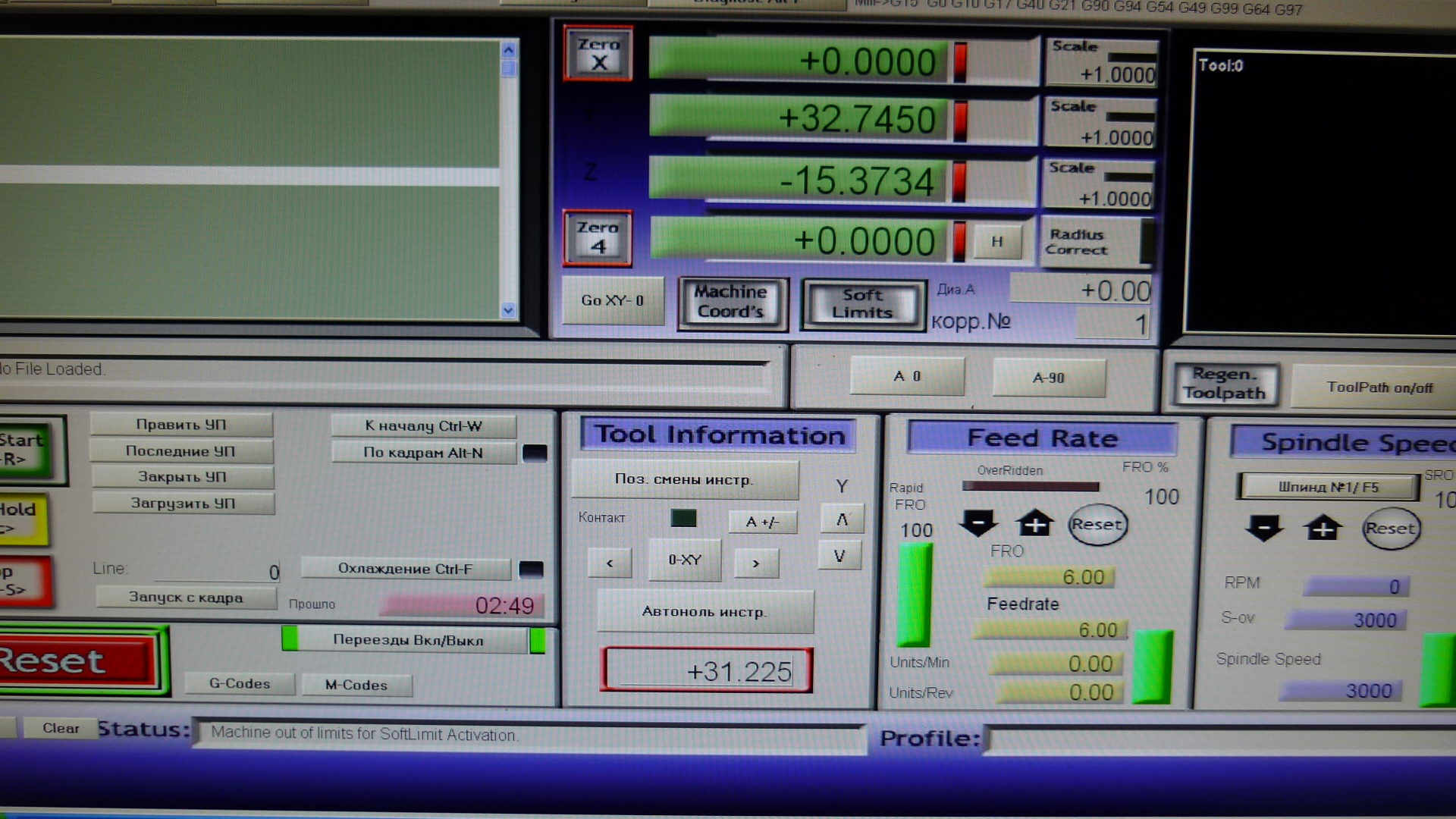This screenshot has height=819, width=1456.
Task: Jog Y up with the Λ arrow
Action: pyautogui.click(x=841, y=519)
